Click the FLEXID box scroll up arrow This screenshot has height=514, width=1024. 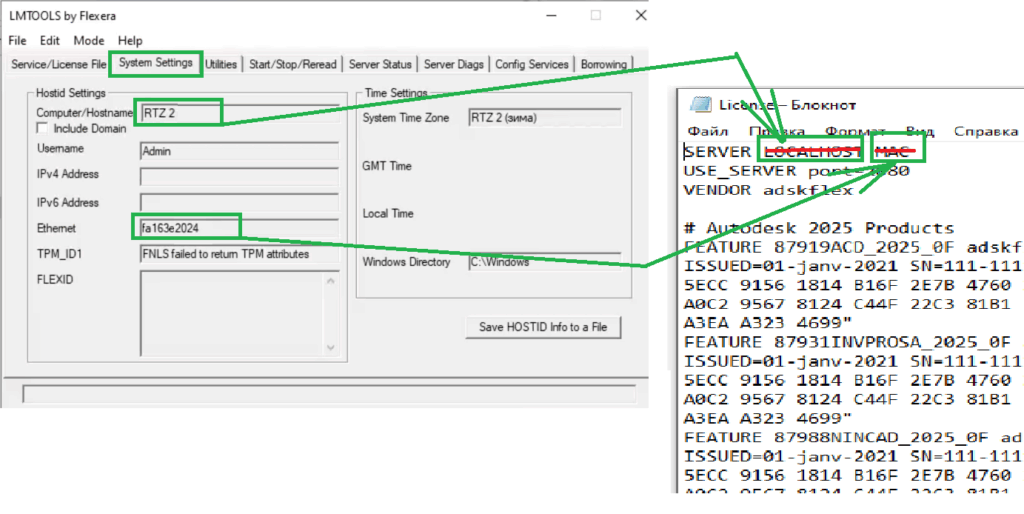tap(332, 279)
